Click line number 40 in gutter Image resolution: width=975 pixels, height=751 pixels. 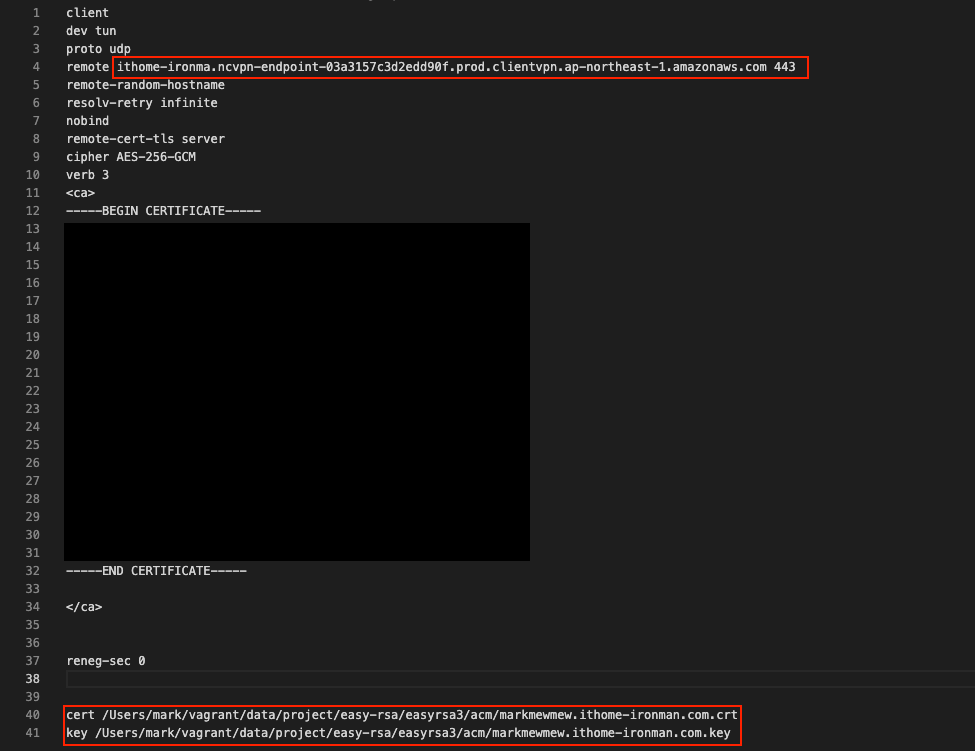(32, 715)
